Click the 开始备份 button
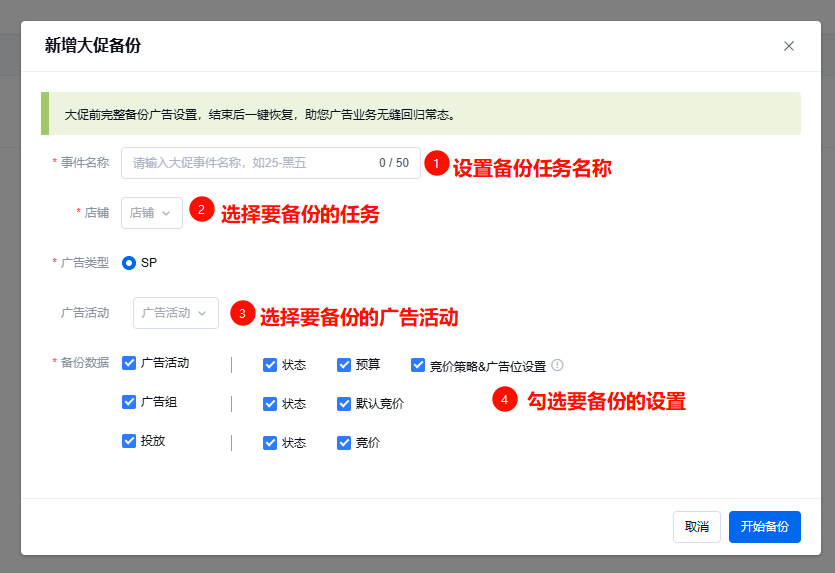835x573 pixels. 765,527
